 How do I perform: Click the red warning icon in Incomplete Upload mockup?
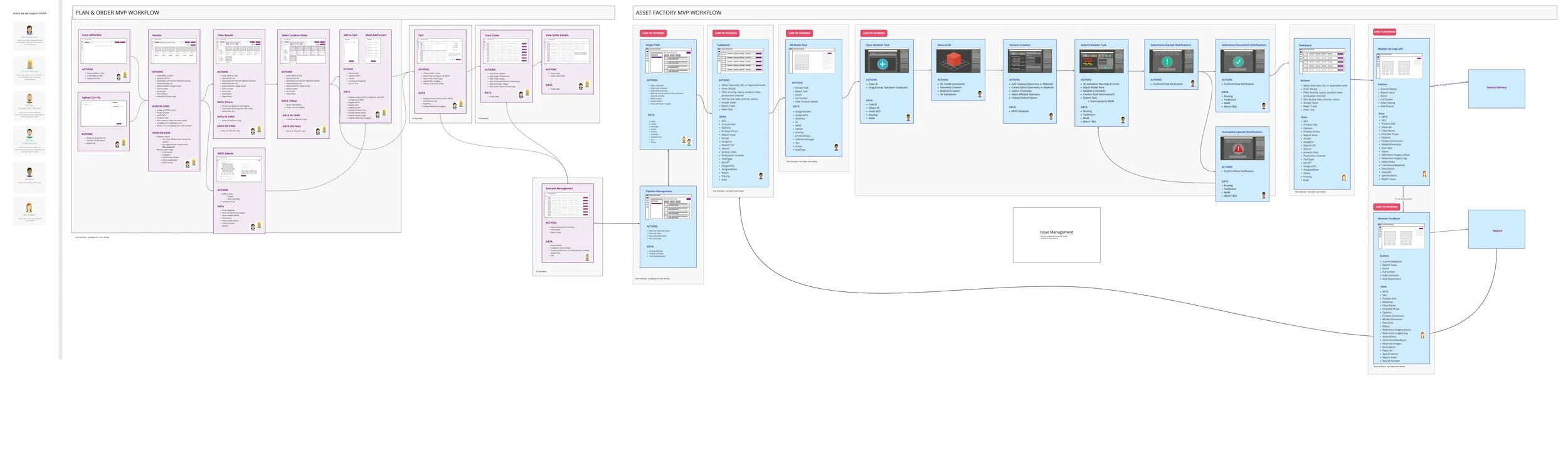coord(1238,149)
